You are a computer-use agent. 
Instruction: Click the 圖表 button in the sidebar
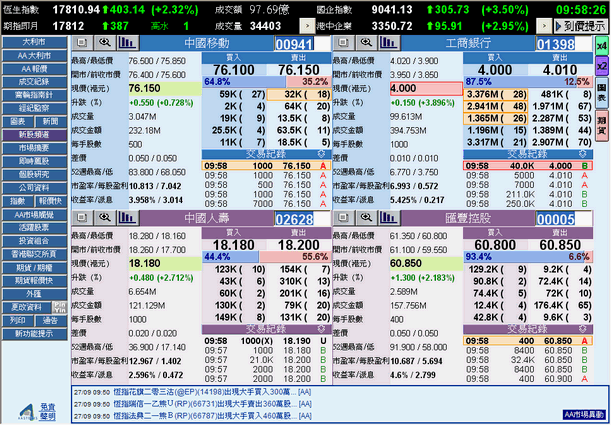[x=18, y=122]
